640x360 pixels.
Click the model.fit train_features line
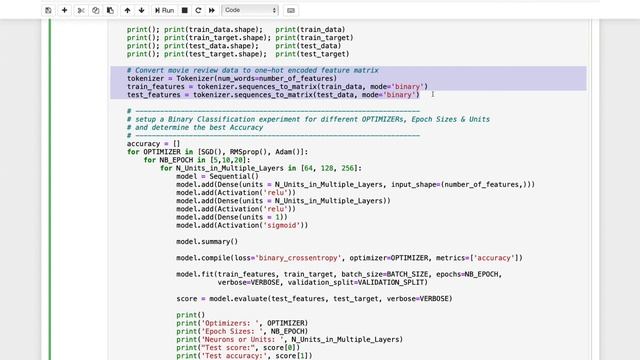click(339, 274)
